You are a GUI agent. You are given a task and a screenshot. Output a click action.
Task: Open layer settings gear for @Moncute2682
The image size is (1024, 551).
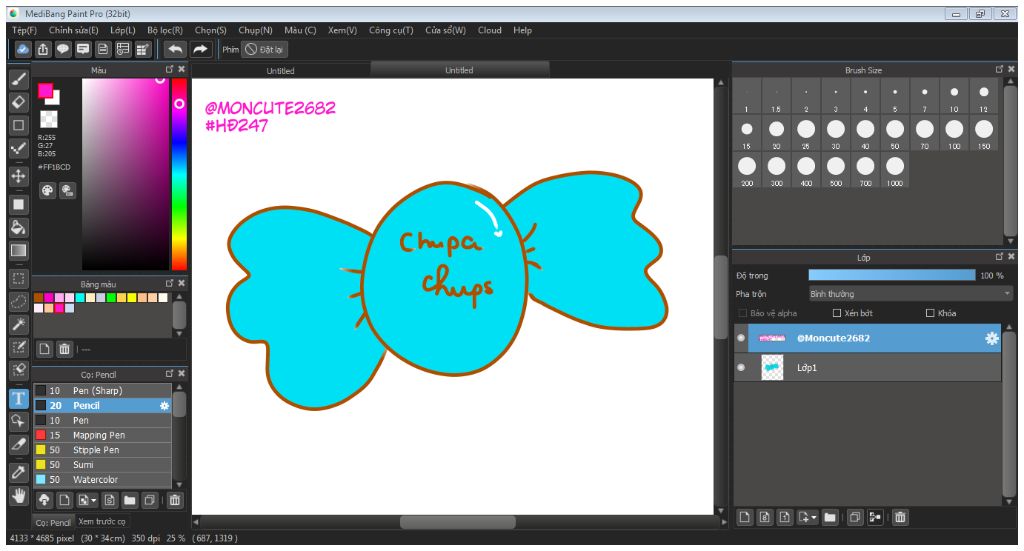[991, 338]
